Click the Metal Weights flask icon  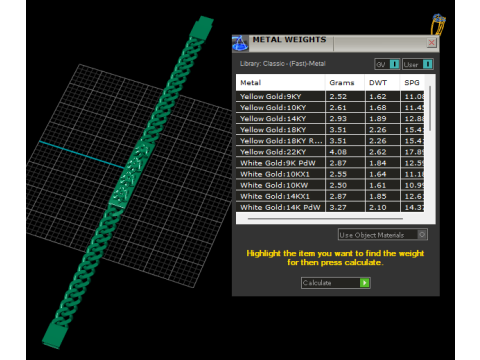[x=240, y=43]
